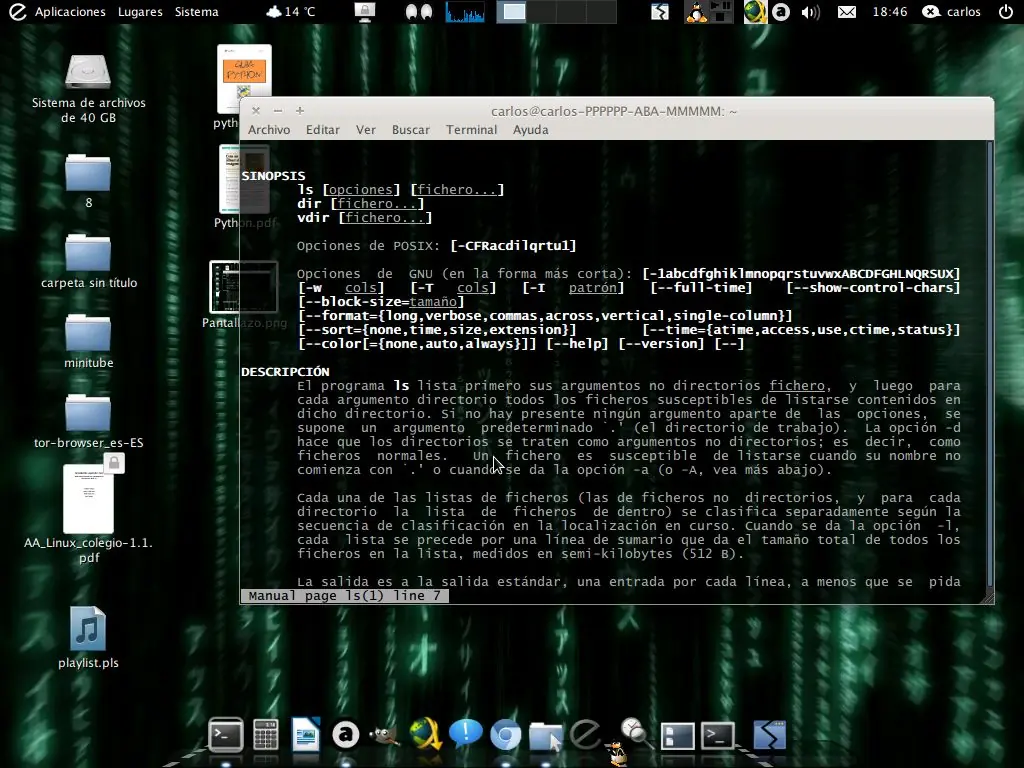Click the 'e' main menu logo in the top panel
The width and height of the screenshot is (1024, 768).
pyautogui.click(x=18, y=12)
